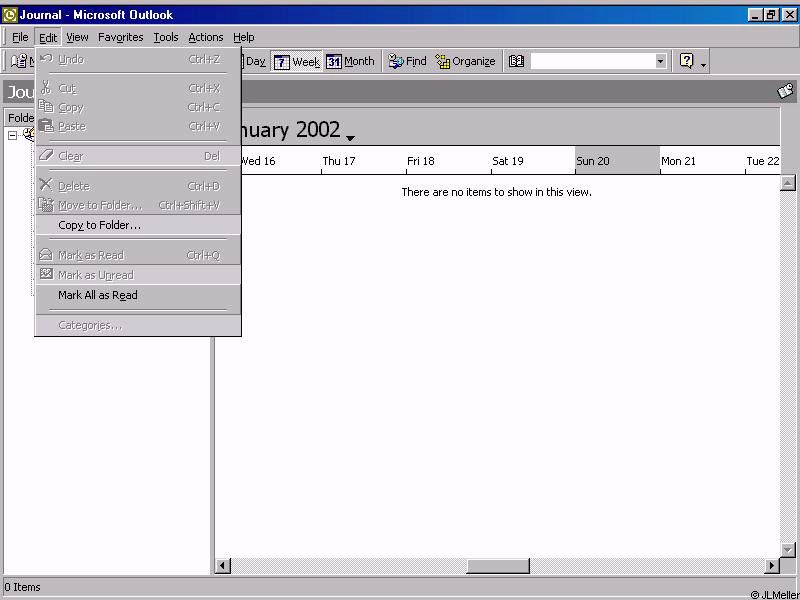Click the Thu 17 date header
Image resolution: width=800 pixels, height=600 pixels.
click(364, 161)
